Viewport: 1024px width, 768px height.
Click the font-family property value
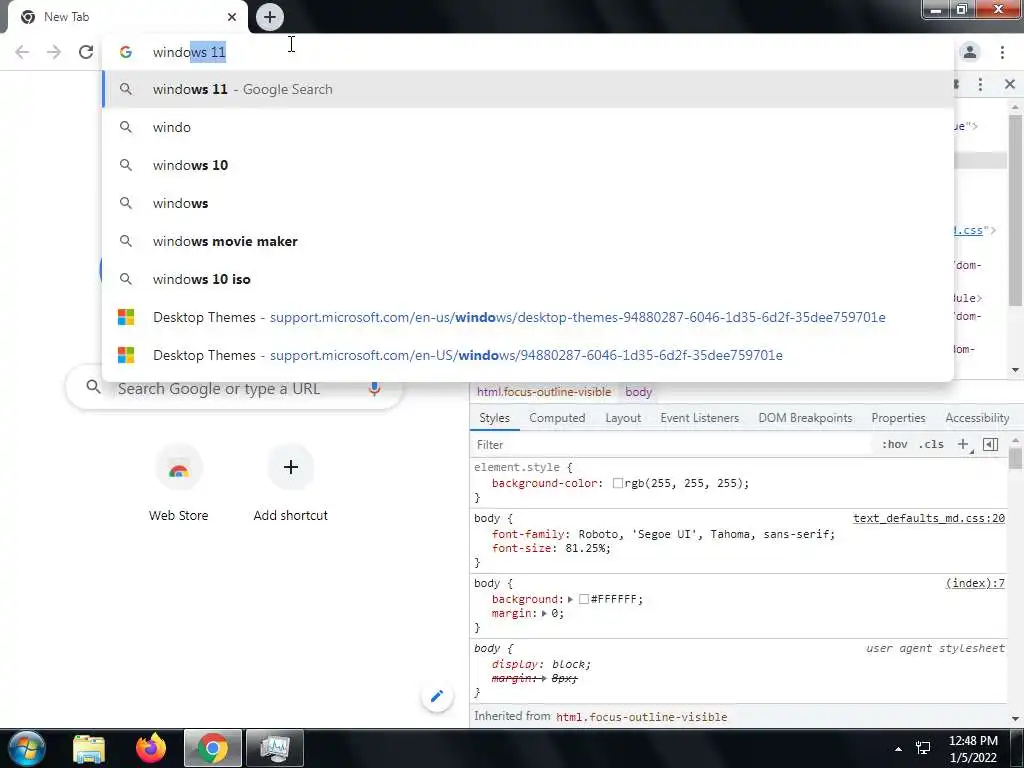pyautogui.click(x=704, y=534)
